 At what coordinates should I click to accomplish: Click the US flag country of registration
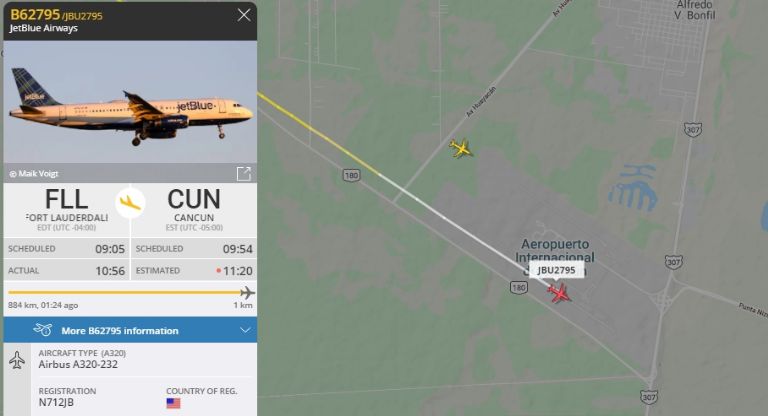click(x=173, y=403)
